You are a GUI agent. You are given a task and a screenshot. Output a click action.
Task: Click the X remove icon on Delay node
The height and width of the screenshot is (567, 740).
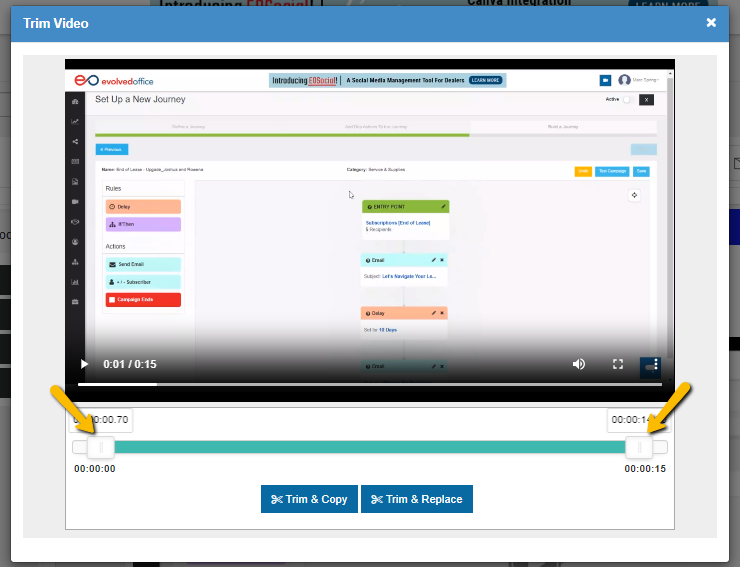coord(442,313)
